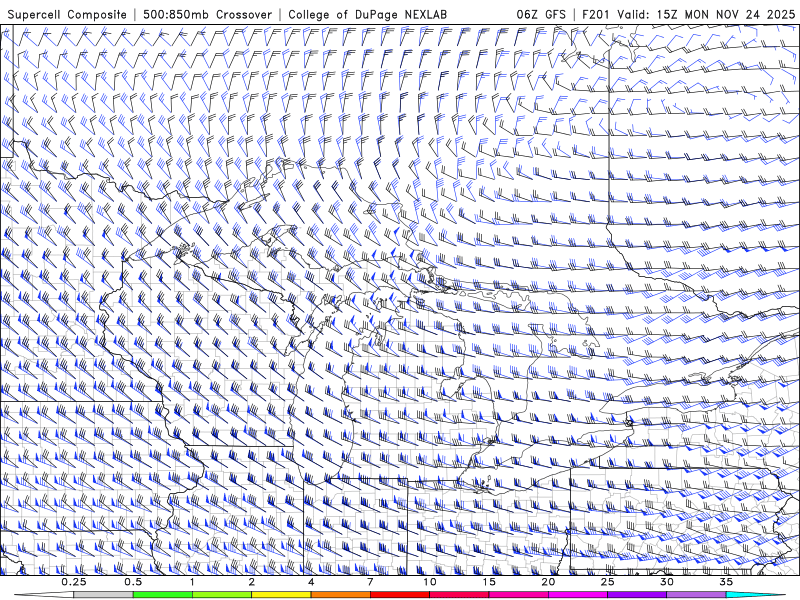The width and height of the screenshot is (800, 600).
Task: Click the cyan above-35 color bar arrow
Action: coord(757,595)
